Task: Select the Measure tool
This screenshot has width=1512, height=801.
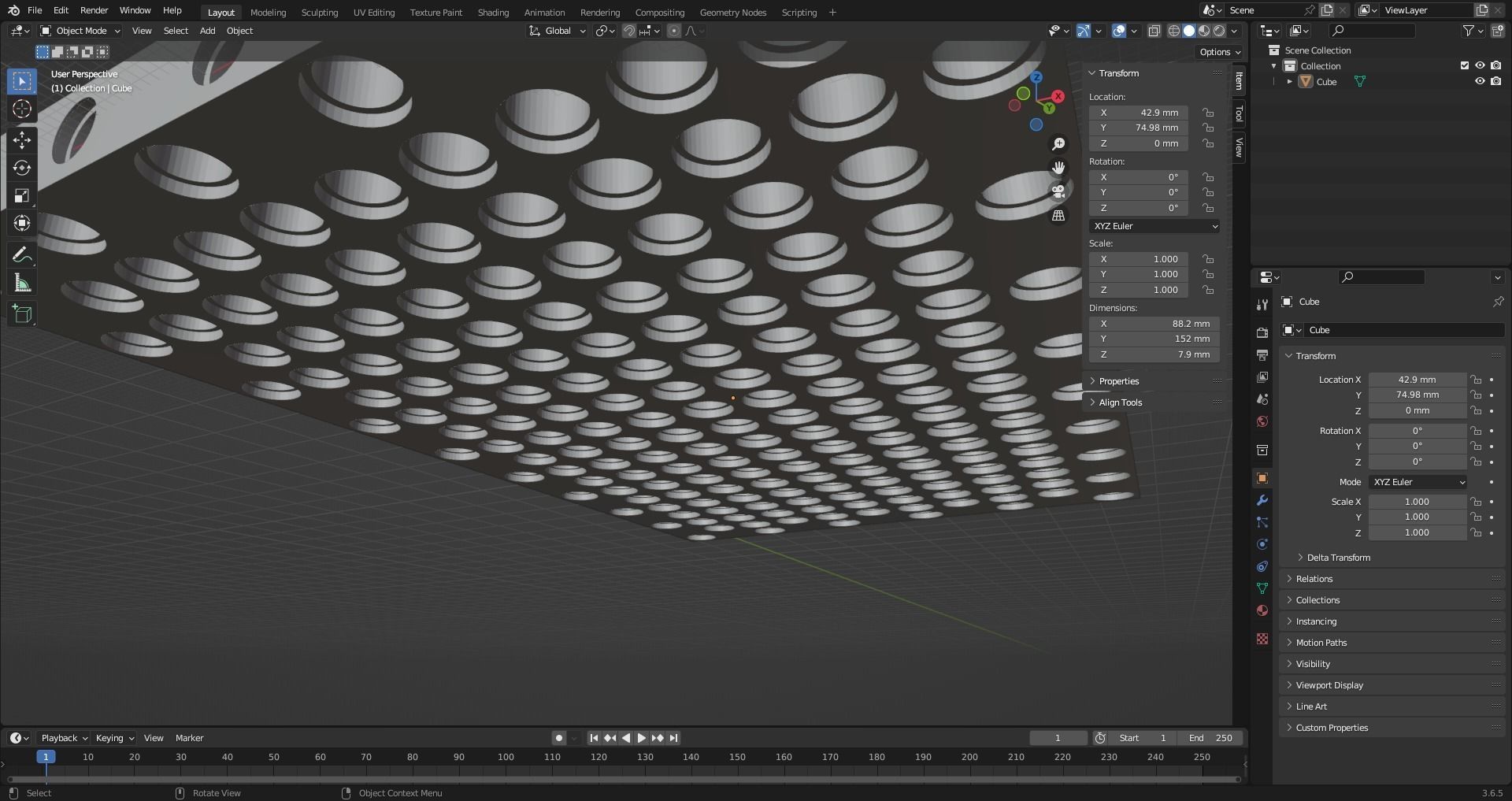Action: (x=22, y=283)
